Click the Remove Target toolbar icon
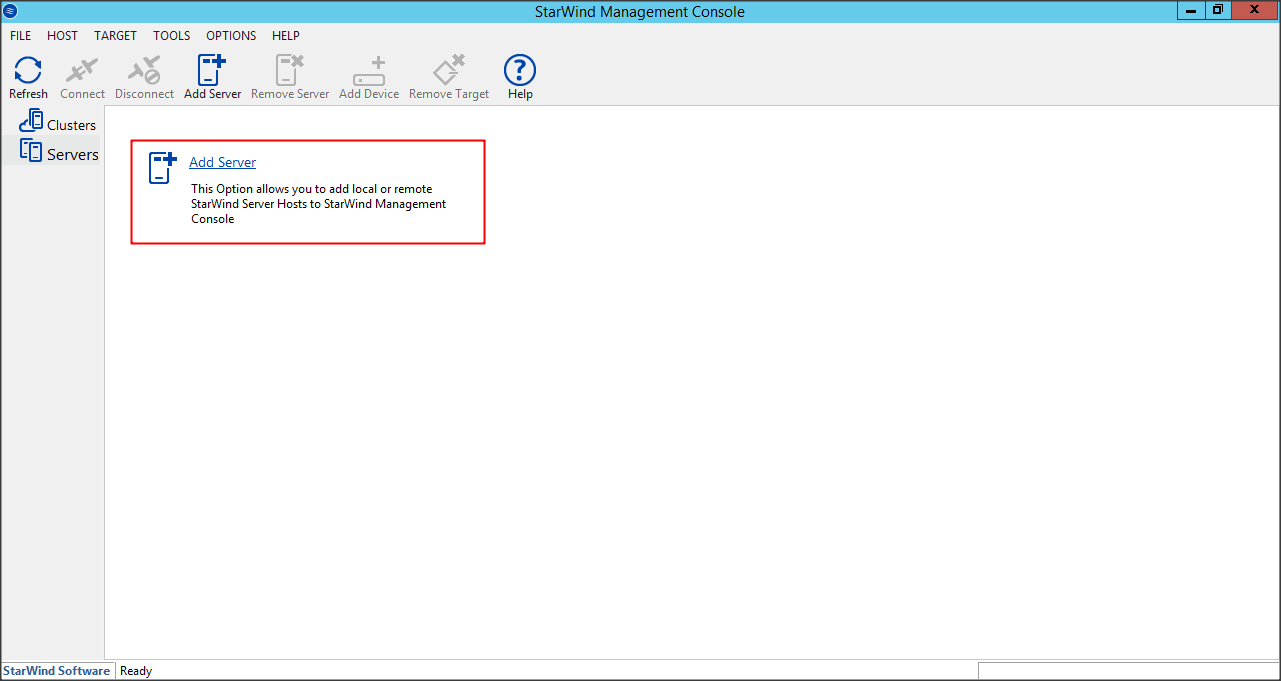This screenshot has width=1281, height=681. tap(449, 71)
